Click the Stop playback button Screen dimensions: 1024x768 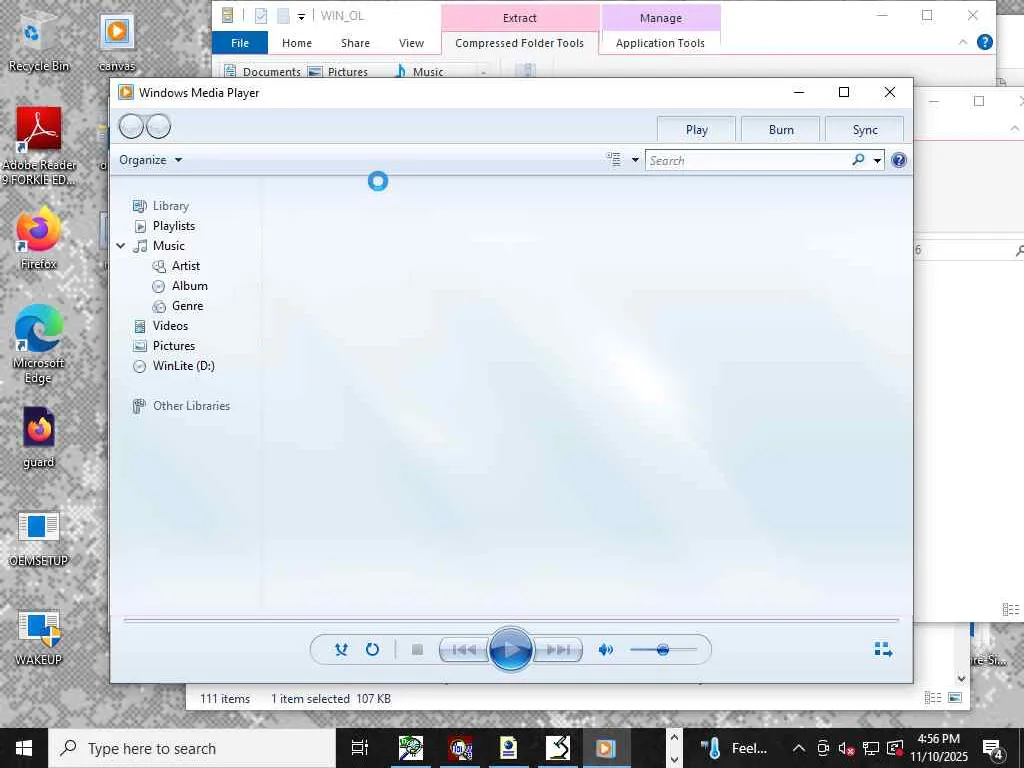tap(417, 649)
